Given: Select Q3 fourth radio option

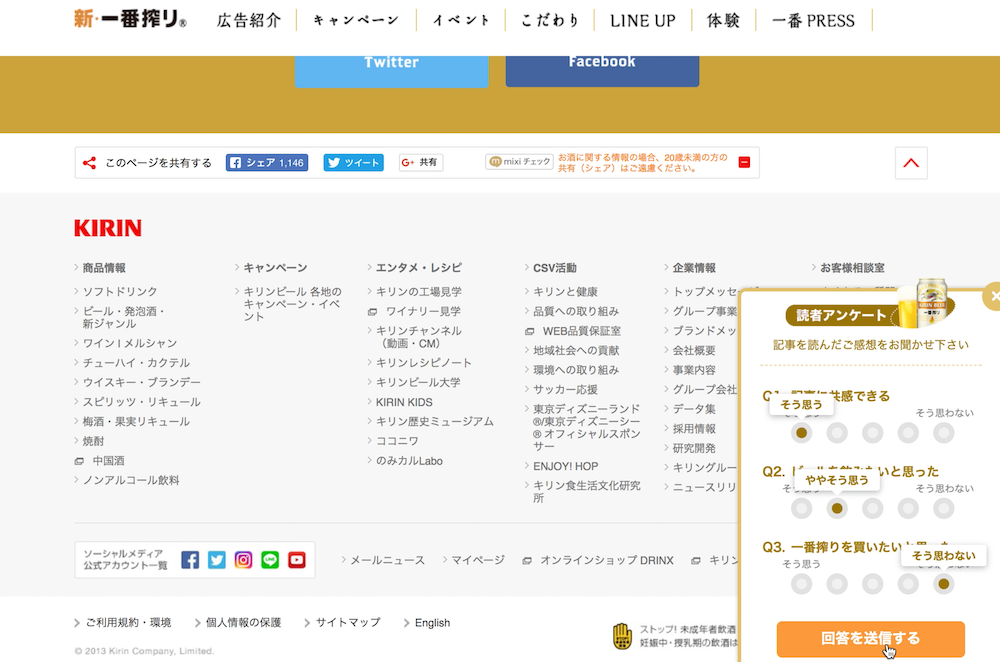Looking at the screenshot, I should (x=908, y=584).
